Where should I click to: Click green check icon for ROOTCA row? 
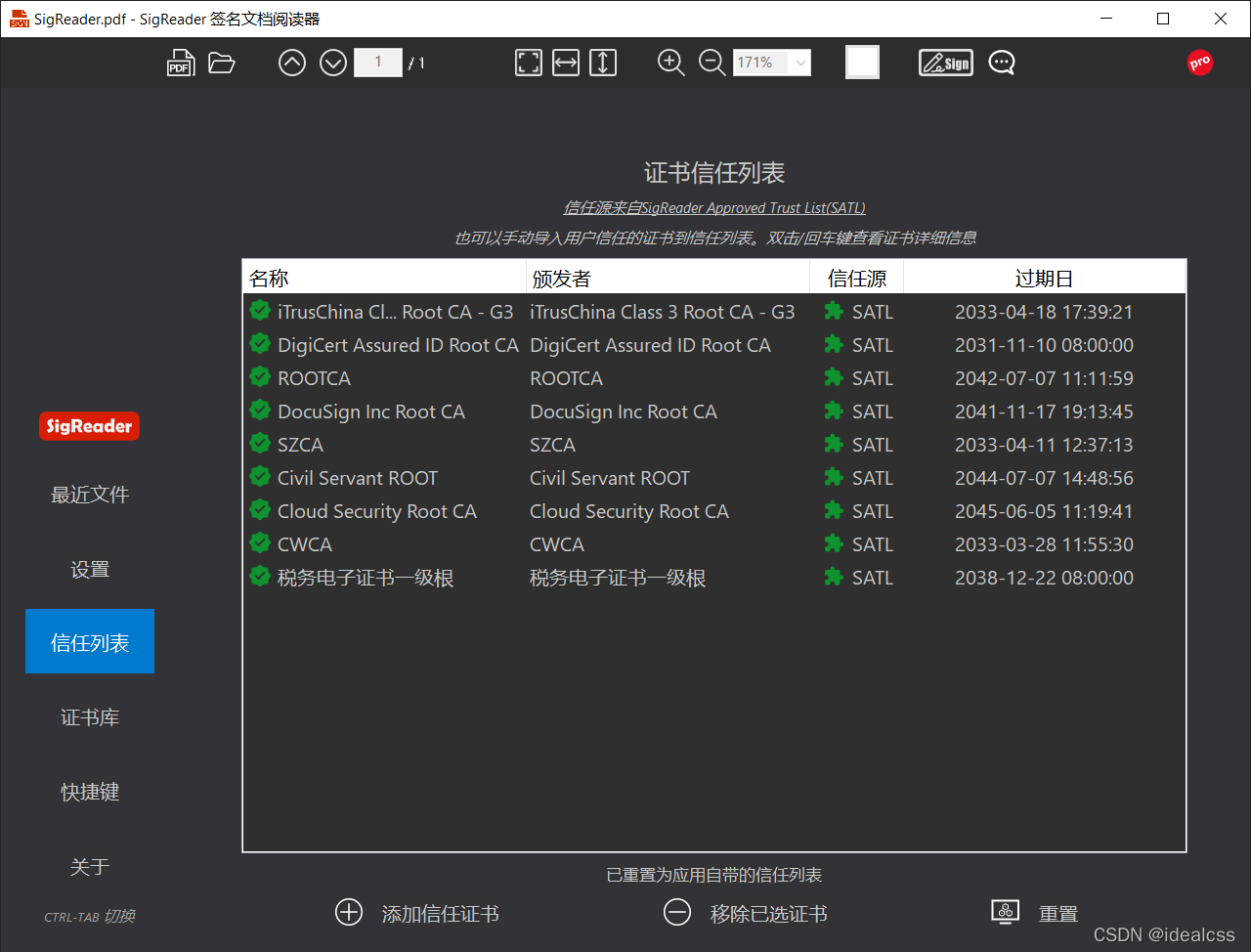click(x=260, y=376)
